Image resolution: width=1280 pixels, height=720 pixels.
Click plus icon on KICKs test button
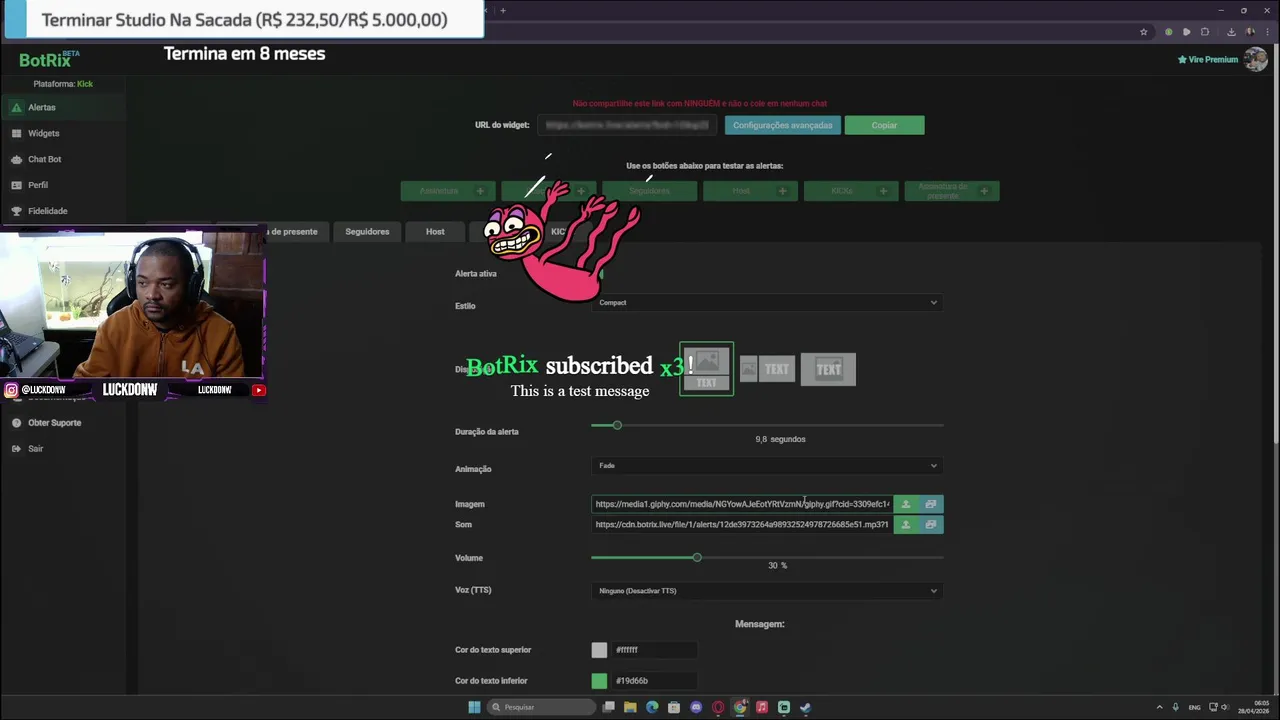tap(883, 191)
